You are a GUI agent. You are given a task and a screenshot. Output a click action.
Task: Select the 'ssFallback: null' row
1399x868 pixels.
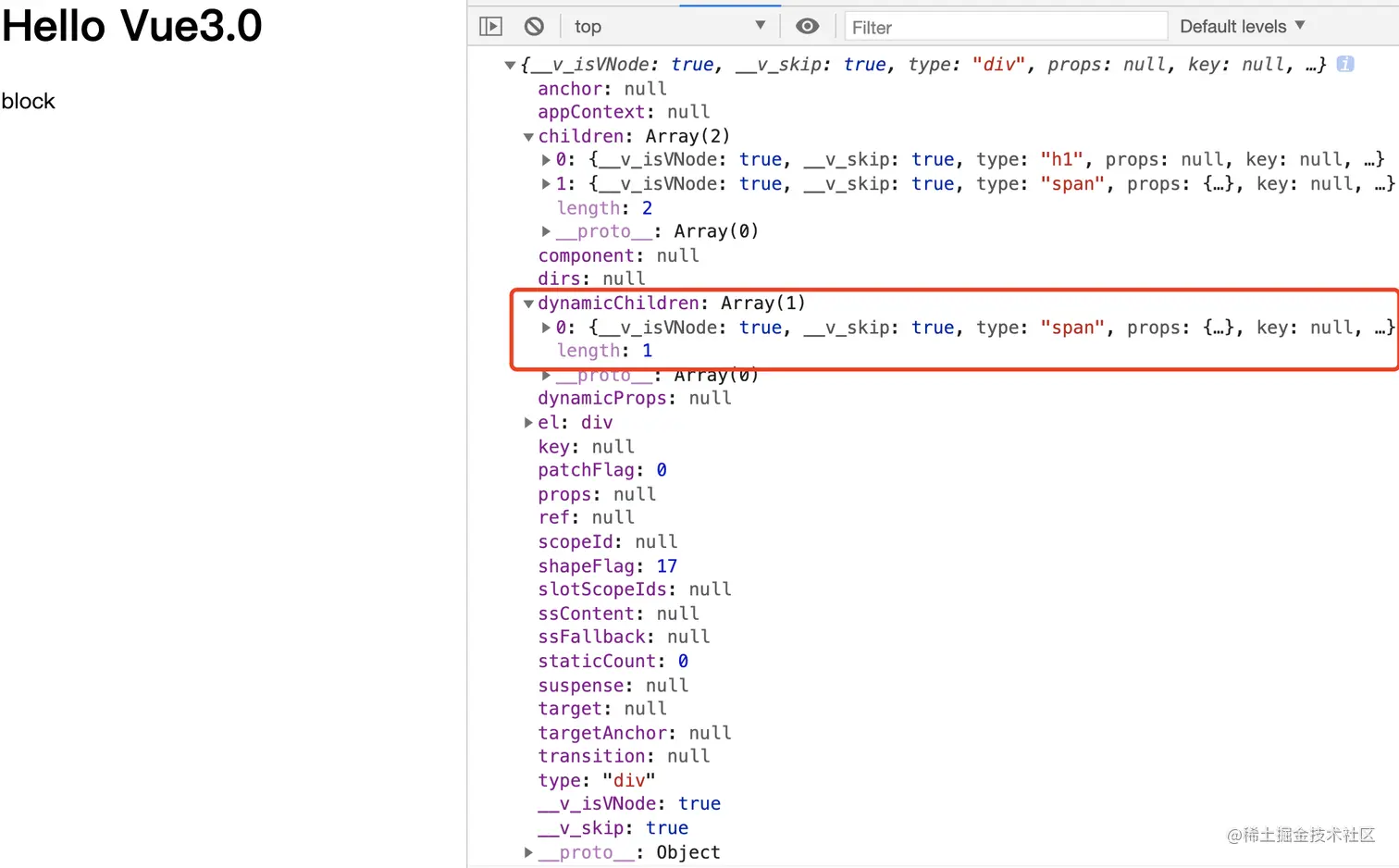pos(624,637)
